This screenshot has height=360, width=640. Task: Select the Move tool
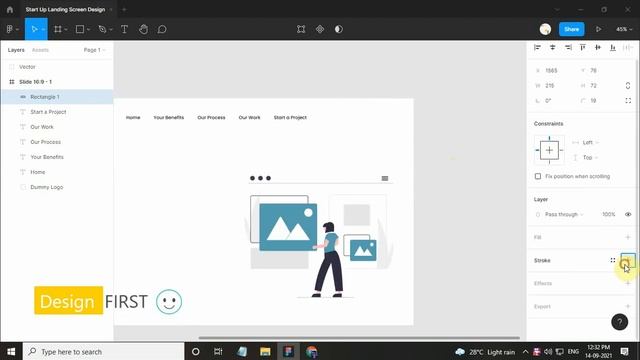pyautogui.click(x=34, y=29)
